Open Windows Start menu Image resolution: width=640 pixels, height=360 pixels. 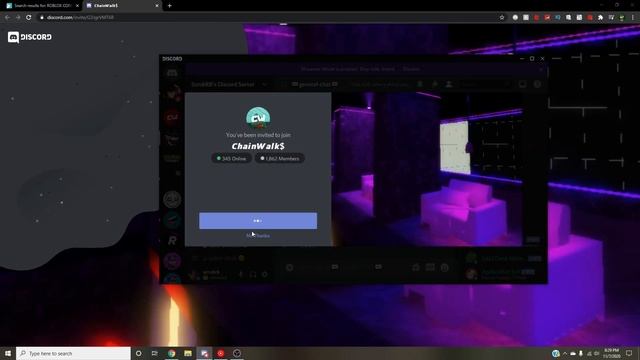tap(8, 353)
